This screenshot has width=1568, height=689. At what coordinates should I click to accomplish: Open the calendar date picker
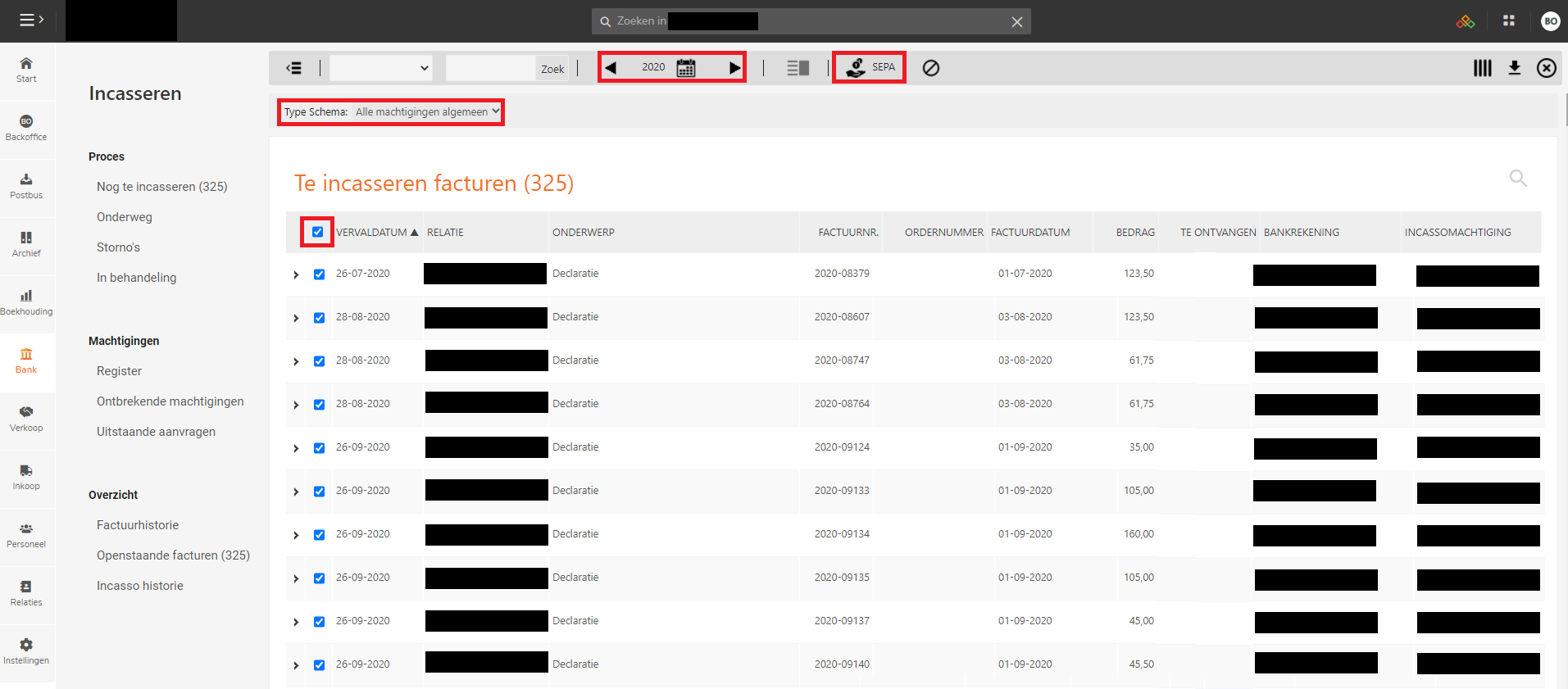686,67
